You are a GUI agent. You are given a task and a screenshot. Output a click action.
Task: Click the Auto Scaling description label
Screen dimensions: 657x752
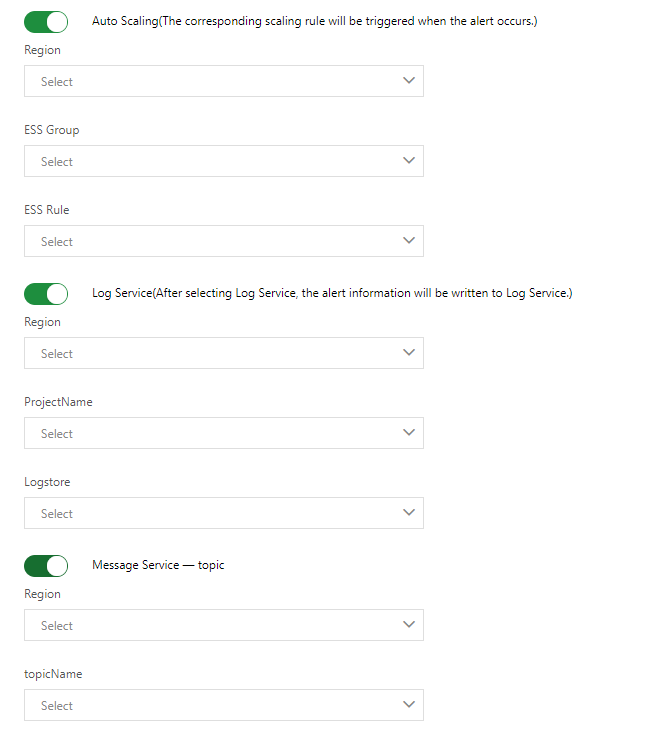(x=314, y=21)
